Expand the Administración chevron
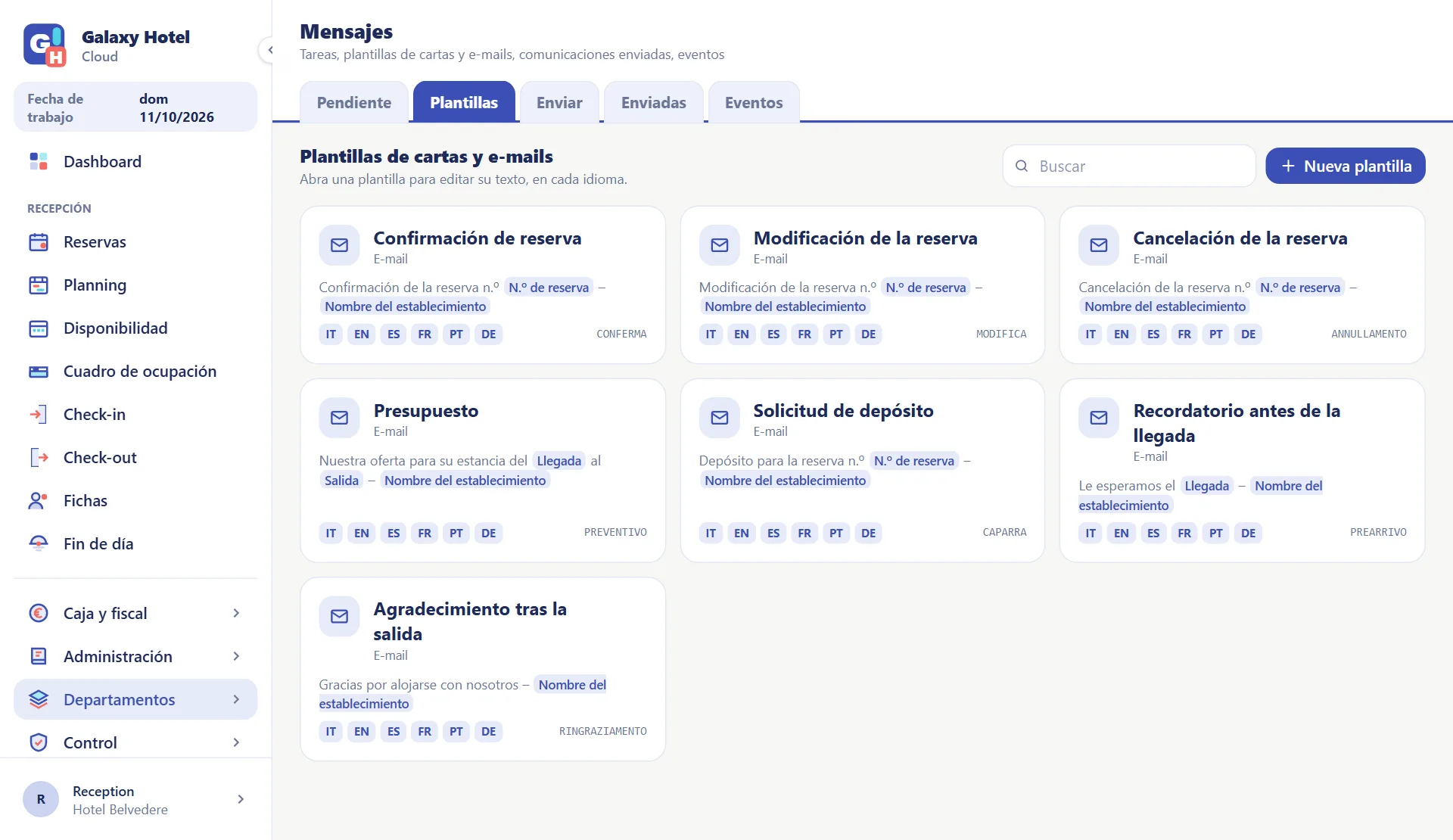Viewport: 1453px width, 840px height. coord(236,656)
